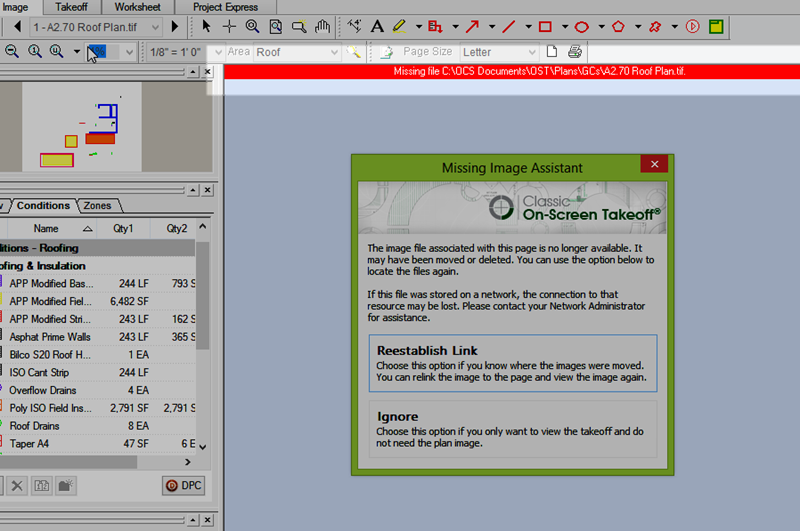Viewport: 800px width, 531px height.
Task: Select the red polygon annotation tool
Action: [618, 27]
